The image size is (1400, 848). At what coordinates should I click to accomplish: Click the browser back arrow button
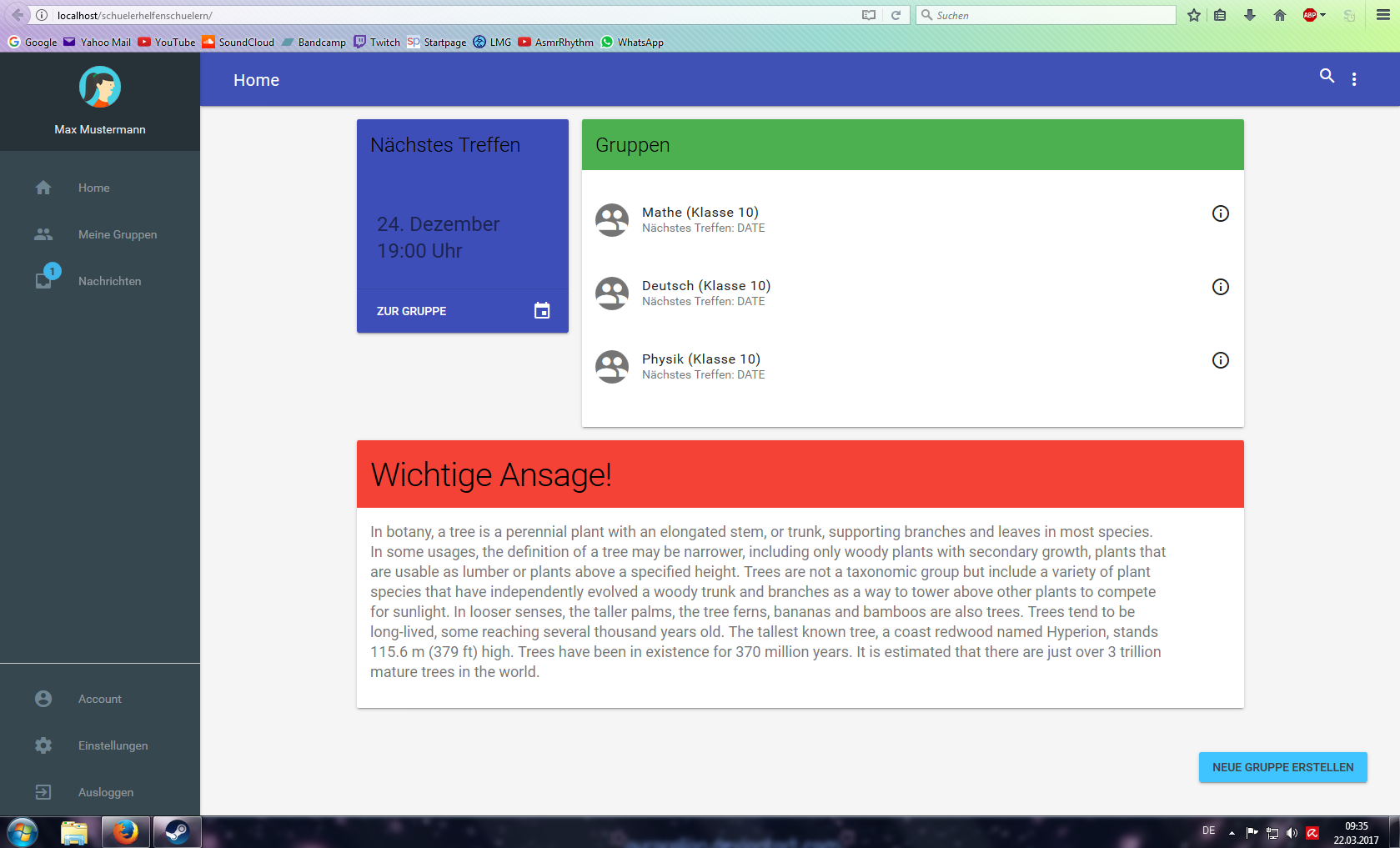pyautogui.click(x=18, y=15)
